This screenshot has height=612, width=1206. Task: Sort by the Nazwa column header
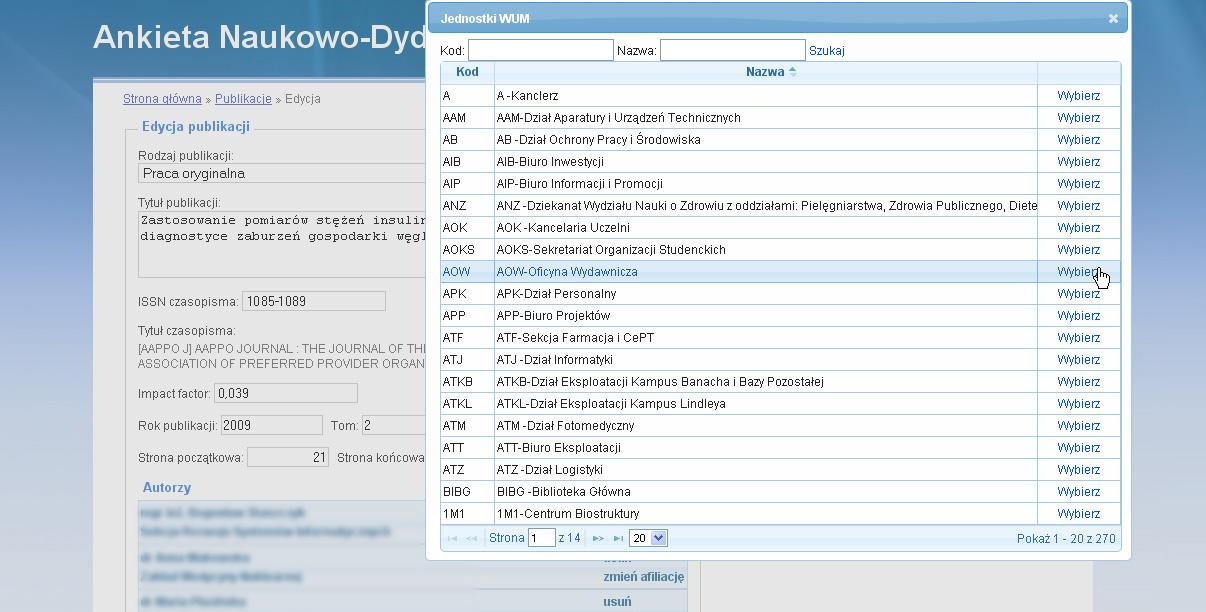click(766, 72)
